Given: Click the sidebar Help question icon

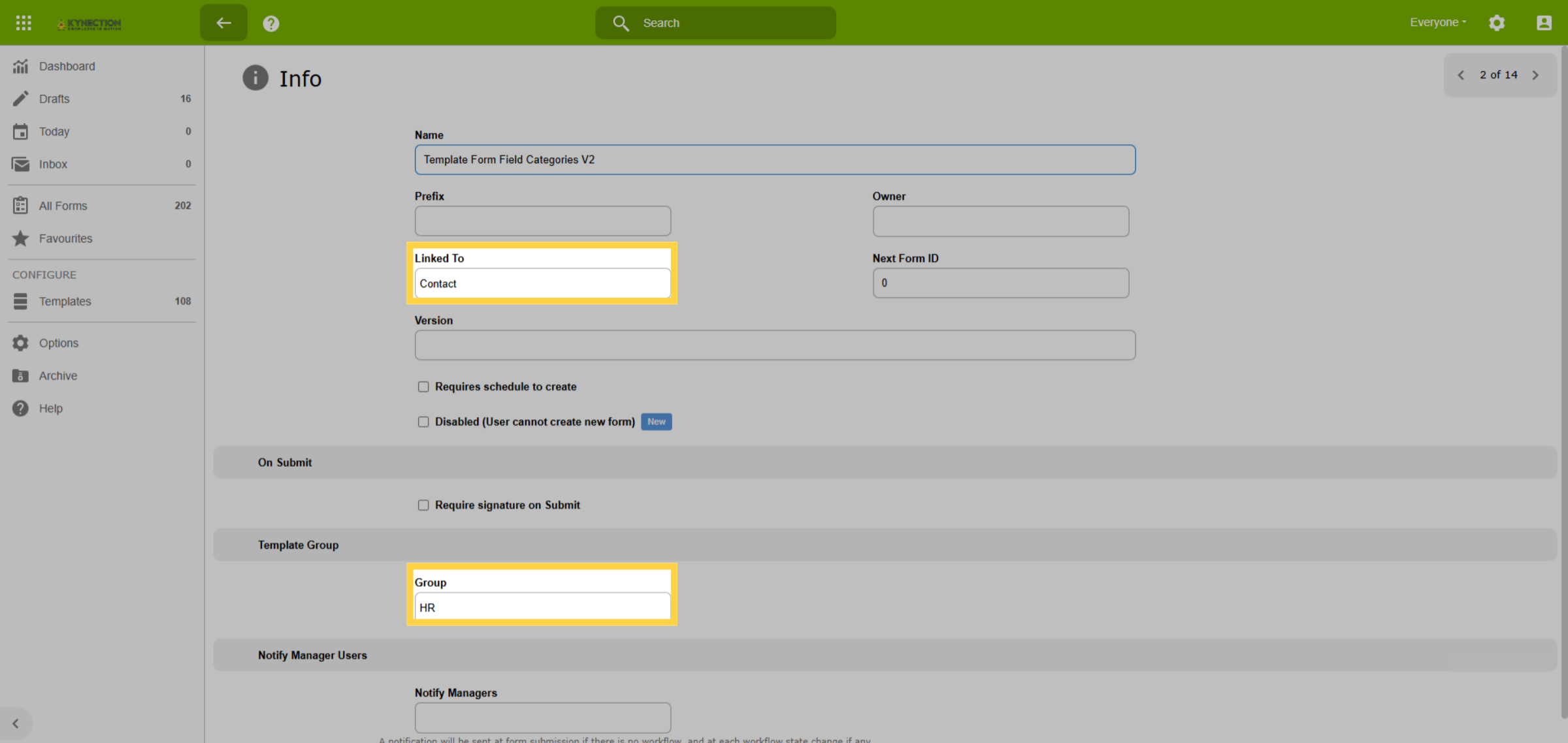Looking at the screenshot, I should click(21, 408).
